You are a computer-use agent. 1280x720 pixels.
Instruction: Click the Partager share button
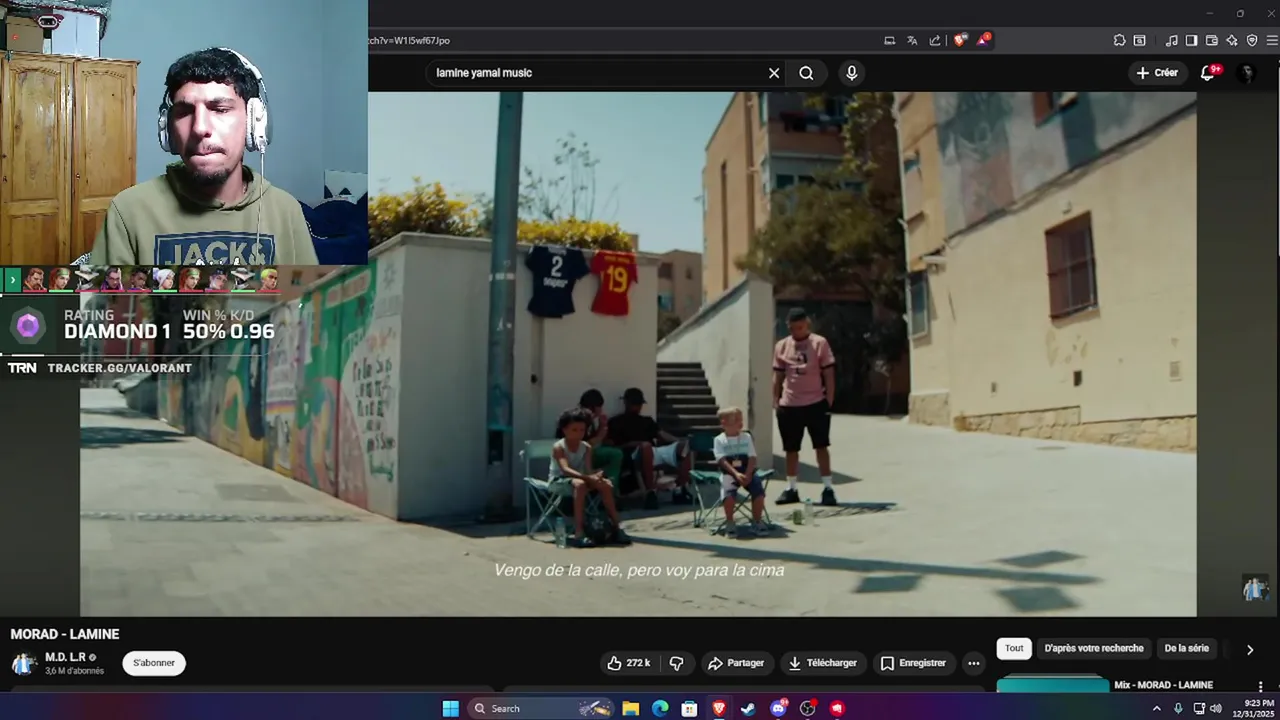pos(735,663)
